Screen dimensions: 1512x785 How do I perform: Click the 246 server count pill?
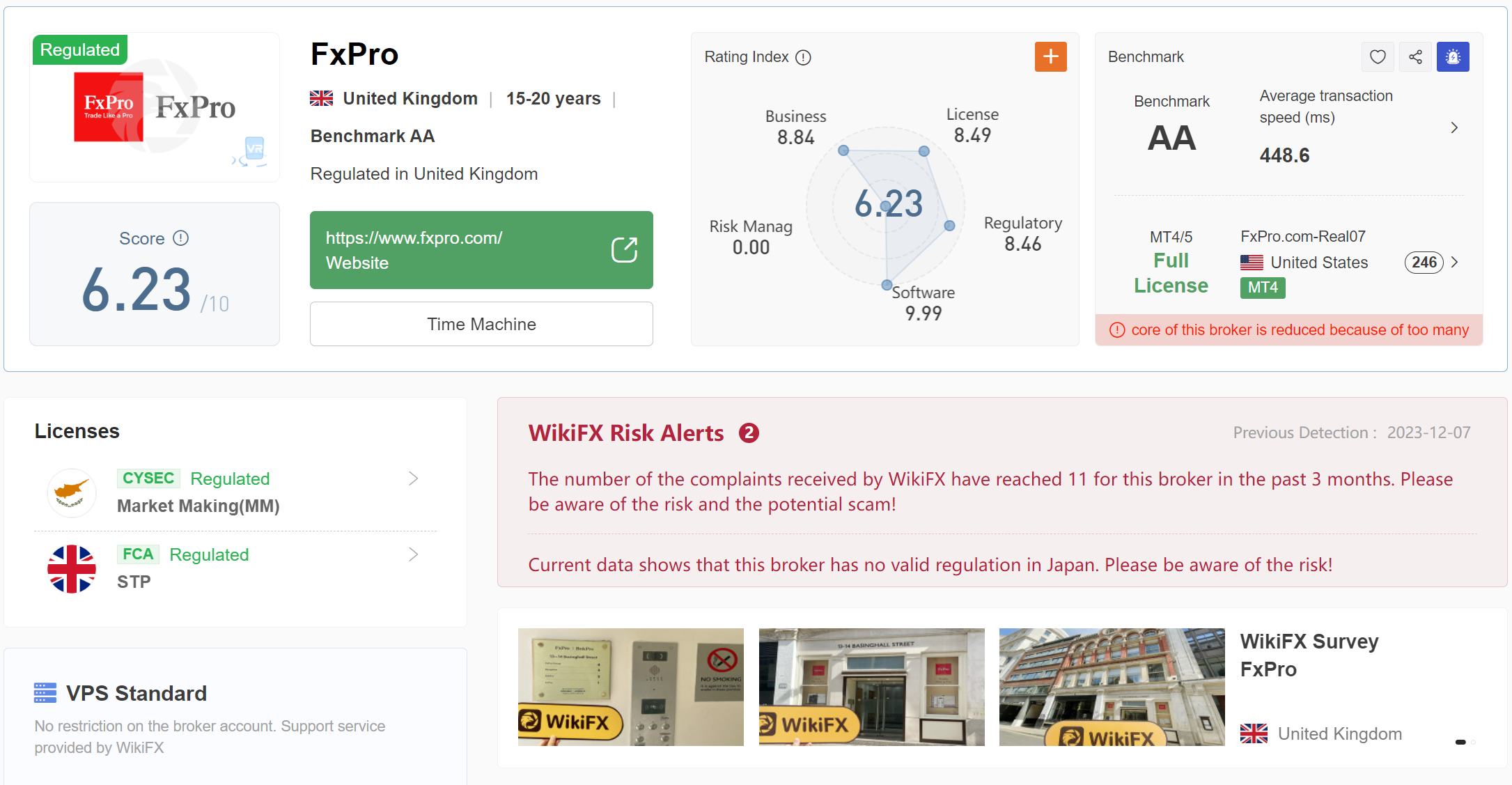(x=1424, y=262)
